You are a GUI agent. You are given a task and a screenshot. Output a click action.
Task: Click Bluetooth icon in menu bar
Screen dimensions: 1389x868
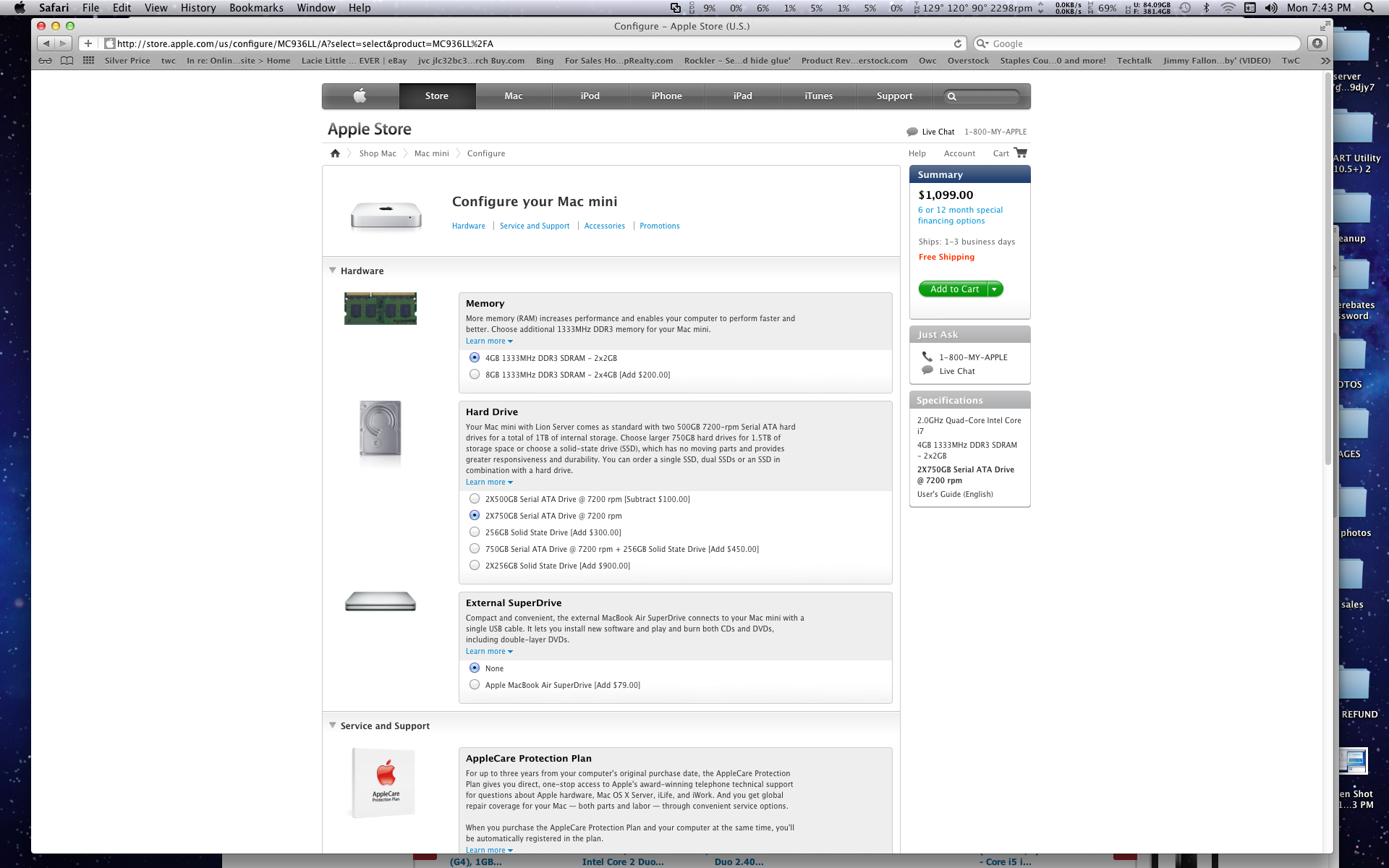click(1206, 8)
